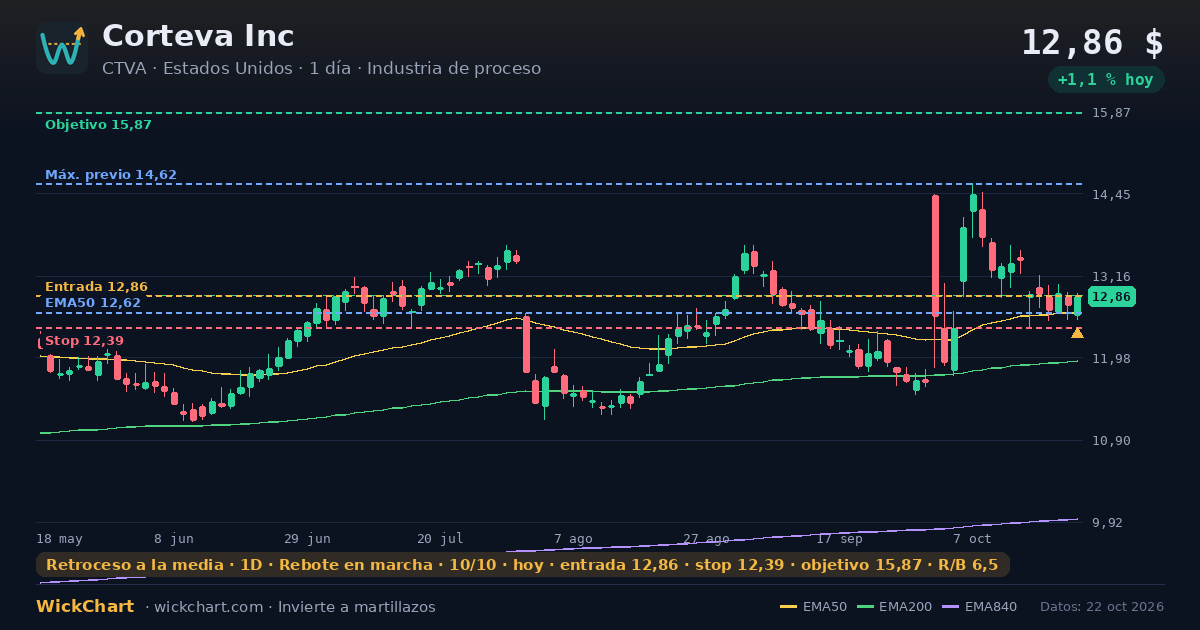Click the 7 oct date on the time axis
This screenshot has width=1200, height=630.
972,538
